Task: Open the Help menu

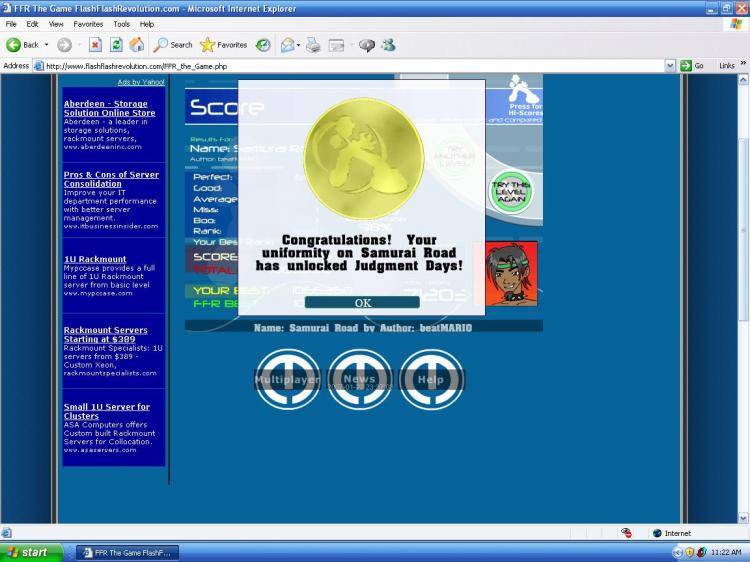Action: [147, 24]
